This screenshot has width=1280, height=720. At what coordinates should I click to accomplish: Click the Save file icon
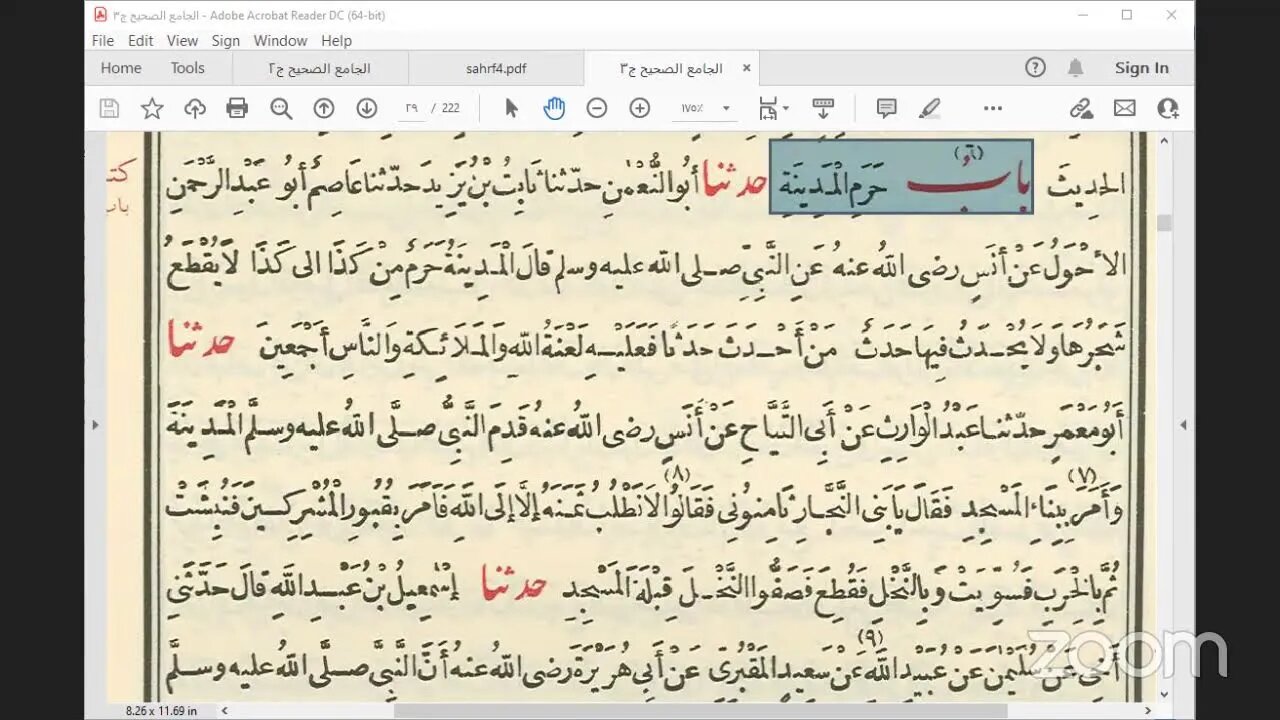110,108
